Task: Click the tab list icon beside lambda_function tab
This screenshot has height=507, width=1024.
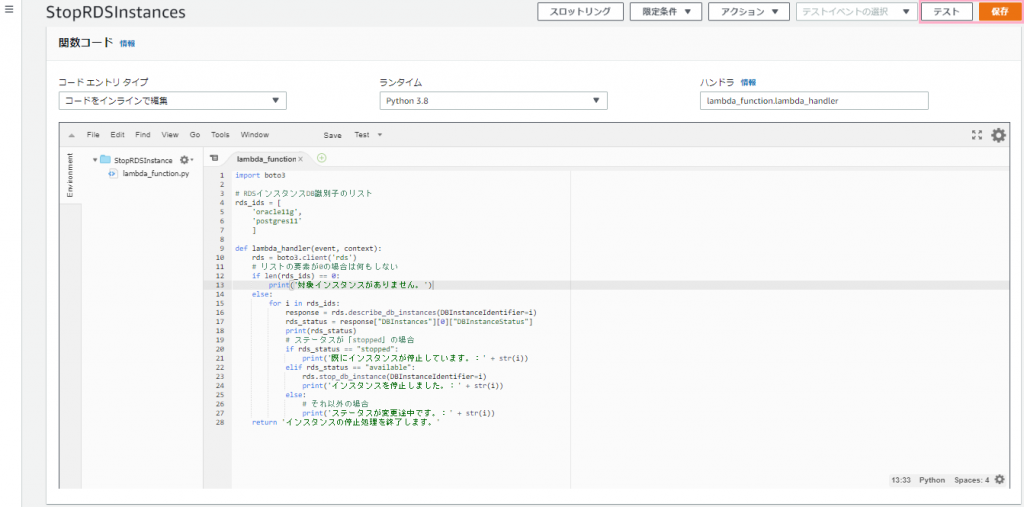Action: (x=215, y=158)
